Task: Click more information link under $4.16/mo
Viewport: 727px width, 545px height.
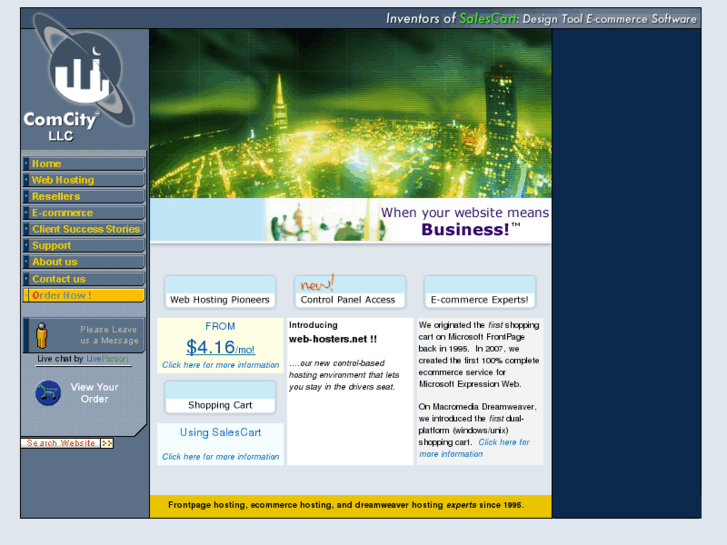Action: [220, 365]
